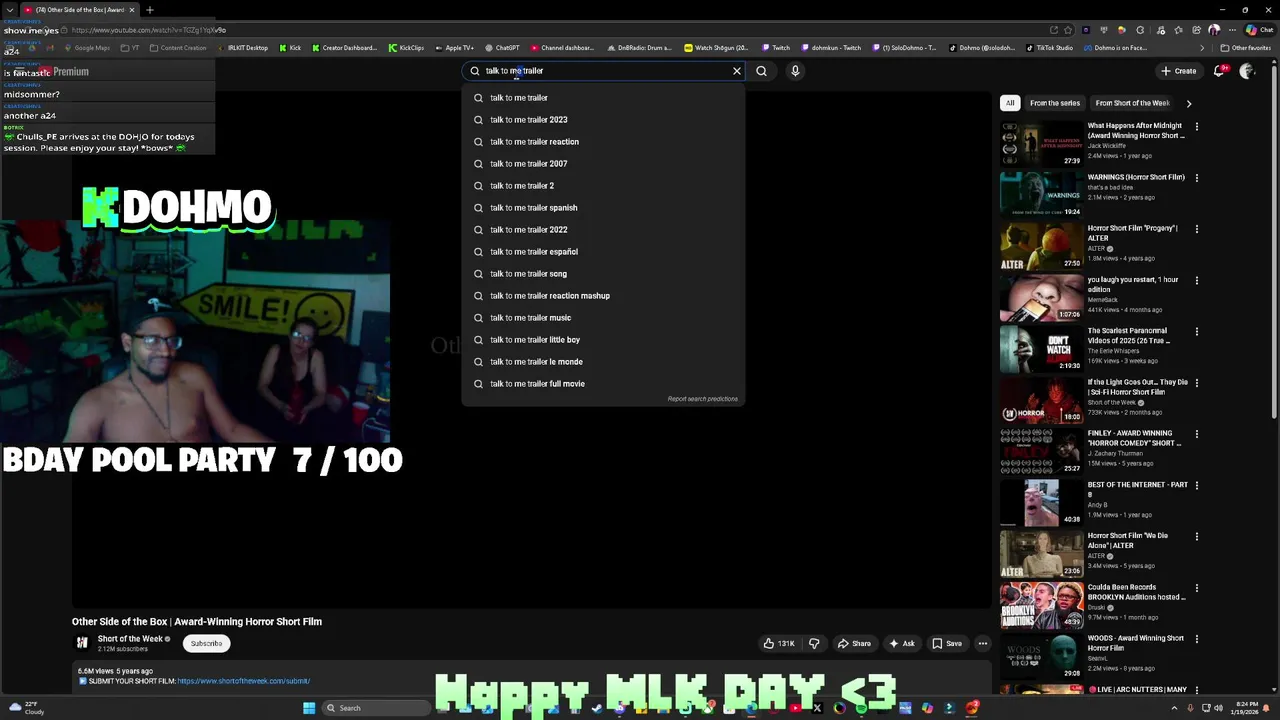The width and height of the screenshot is (1280, 720).
Task: Open Short of the Week channel avatar
Action: pos(82,643)
